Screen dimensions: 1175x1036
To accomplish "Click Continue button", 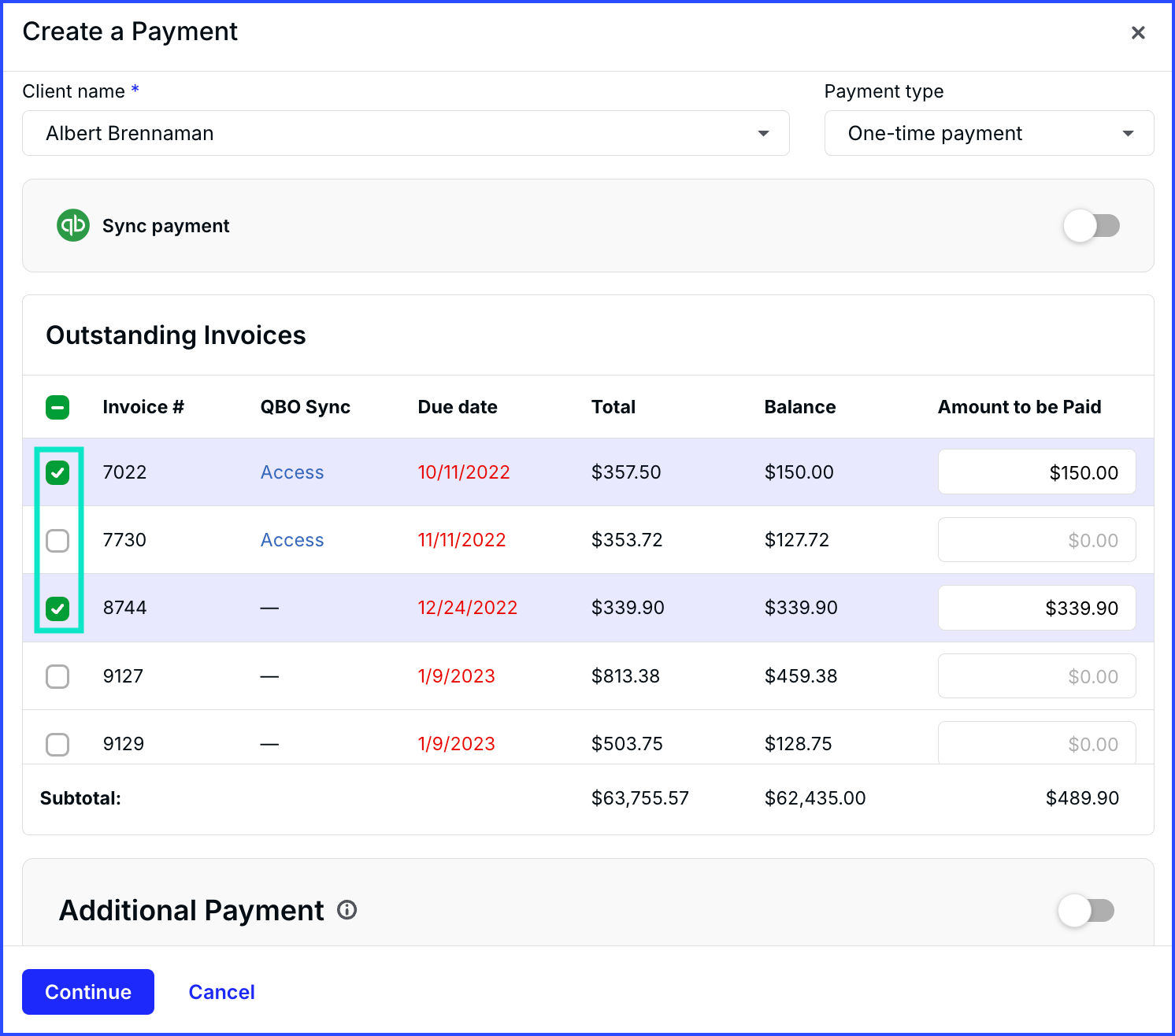I will 88,992.
